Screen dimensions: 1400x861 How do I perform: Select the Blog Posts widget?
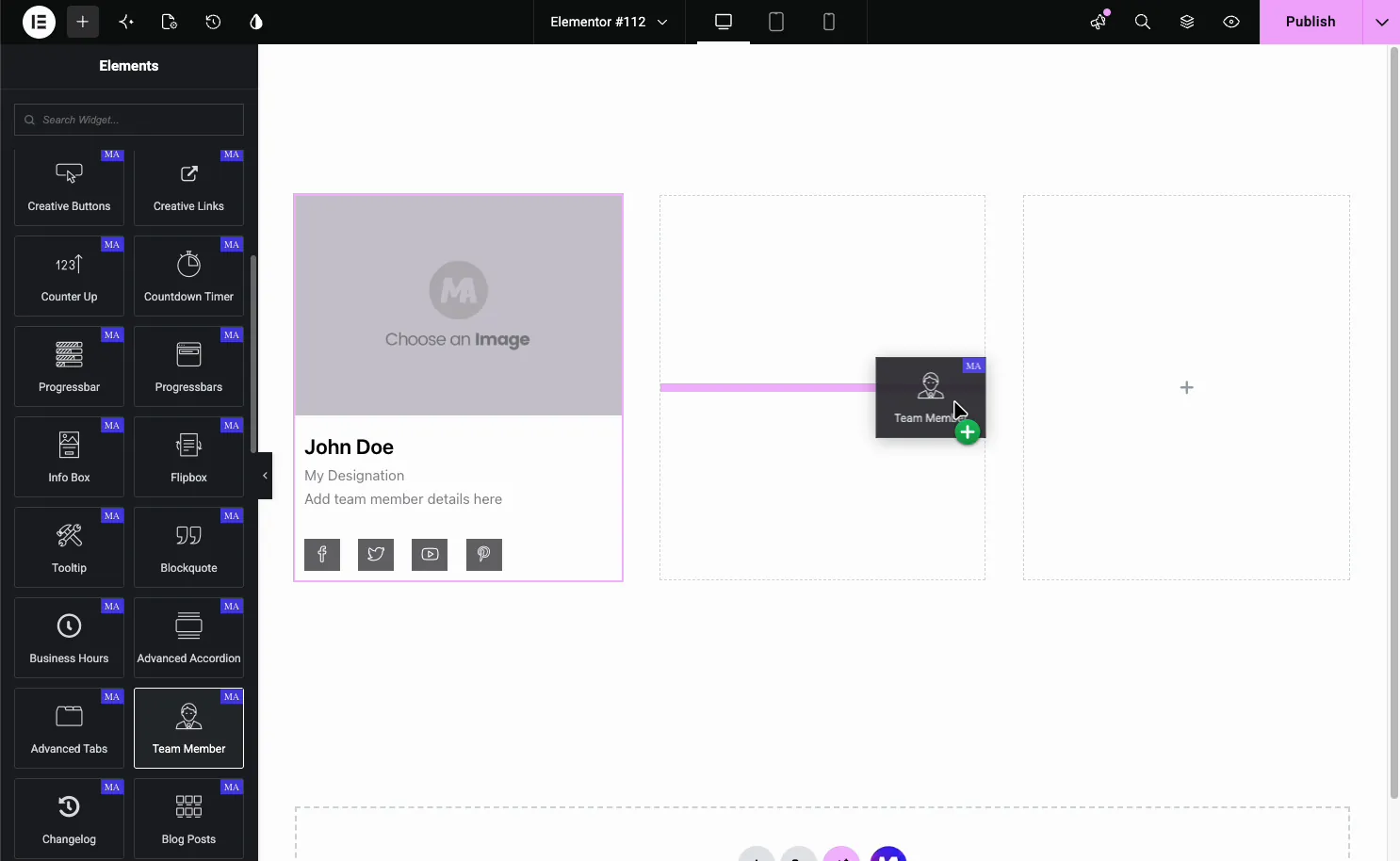[x=188, y=819]
